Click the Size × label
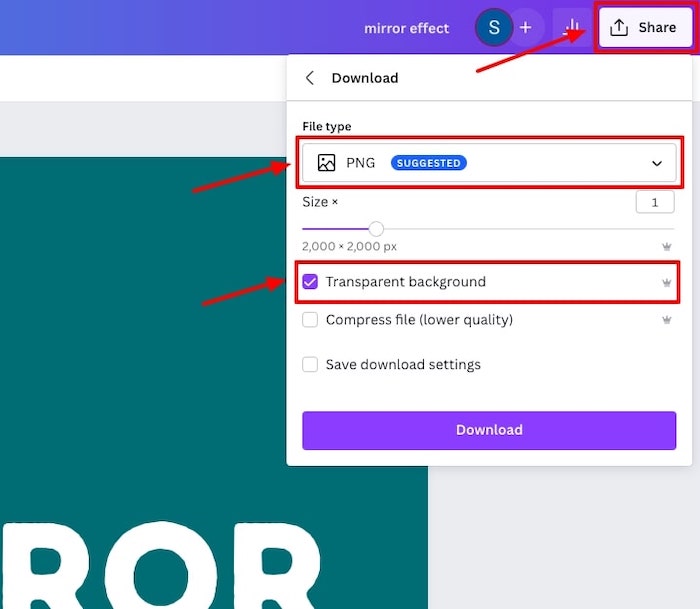The width and height of the screenshot is (700, 609). pyautogui.click(x=320, y=202)
